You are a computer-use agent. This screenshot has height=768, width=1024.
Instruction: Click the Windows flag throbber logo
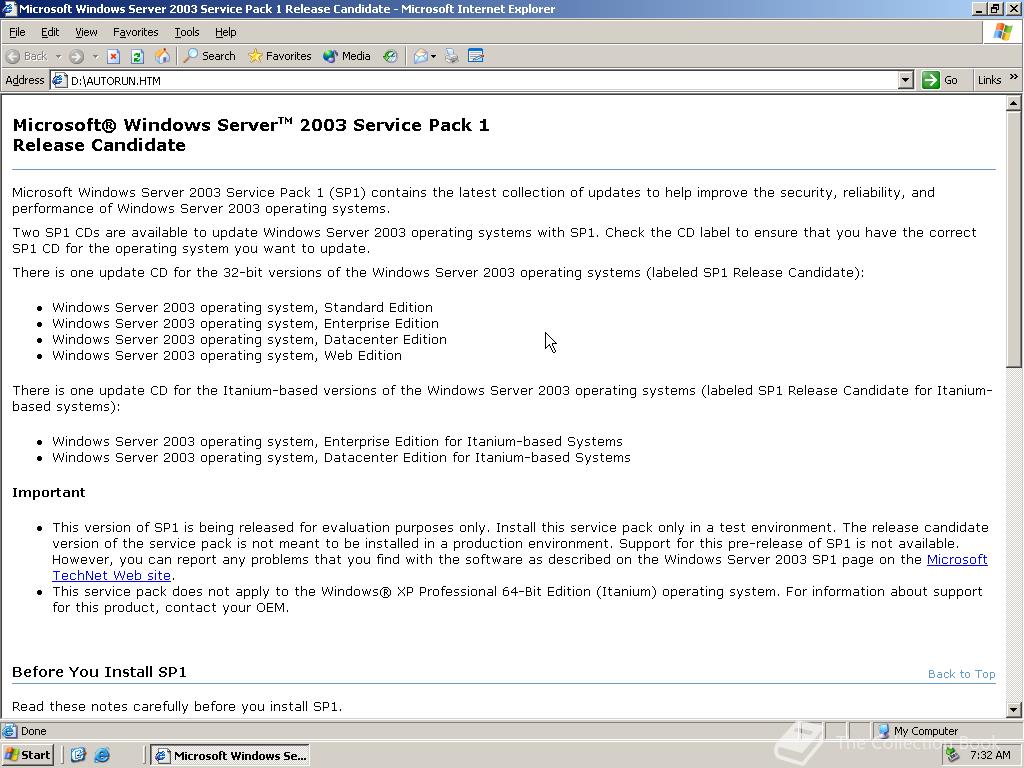pos(1003,32)
